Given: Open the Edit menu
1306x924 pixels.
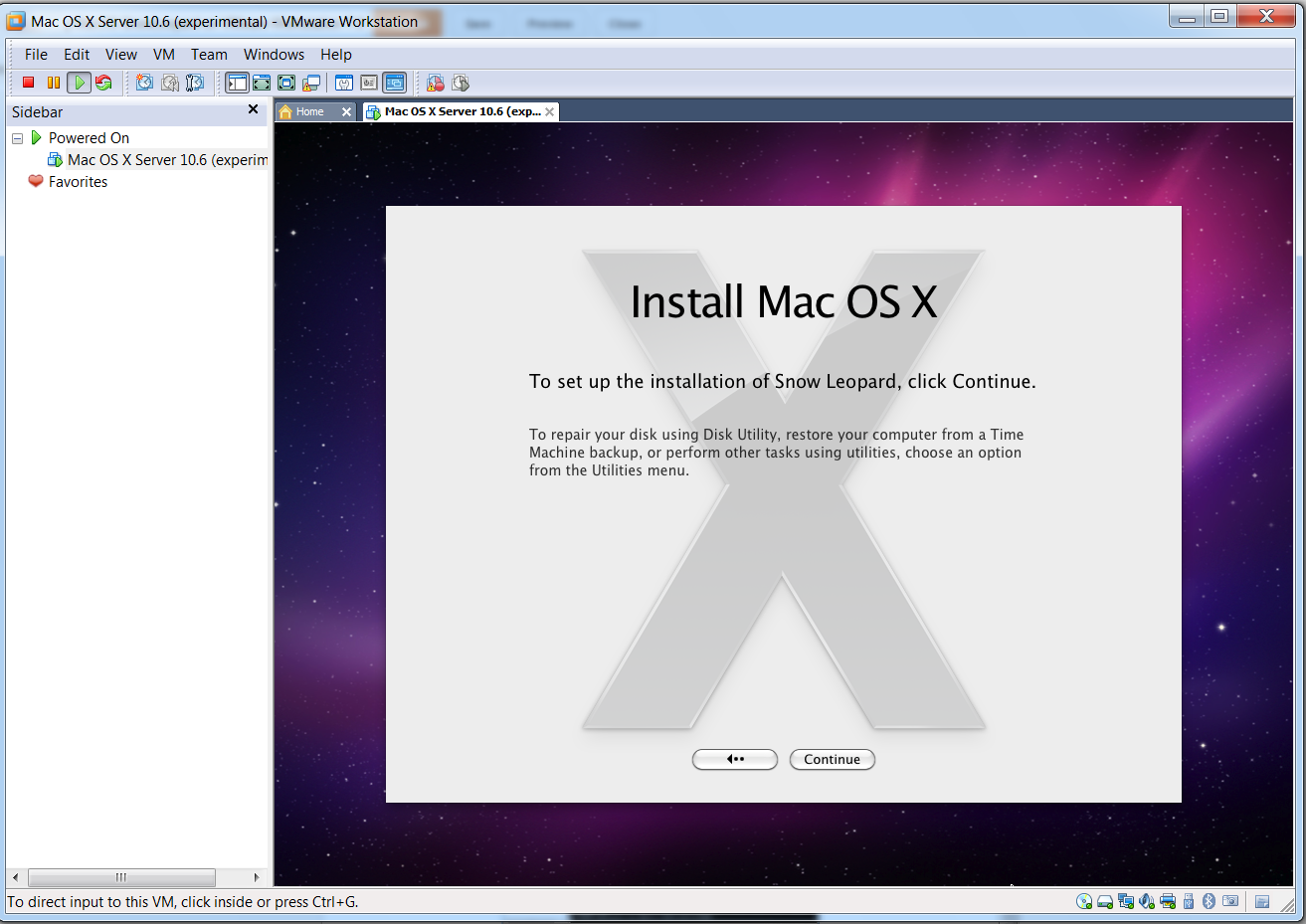Looking at the screenshot, I should coord(77,55).
